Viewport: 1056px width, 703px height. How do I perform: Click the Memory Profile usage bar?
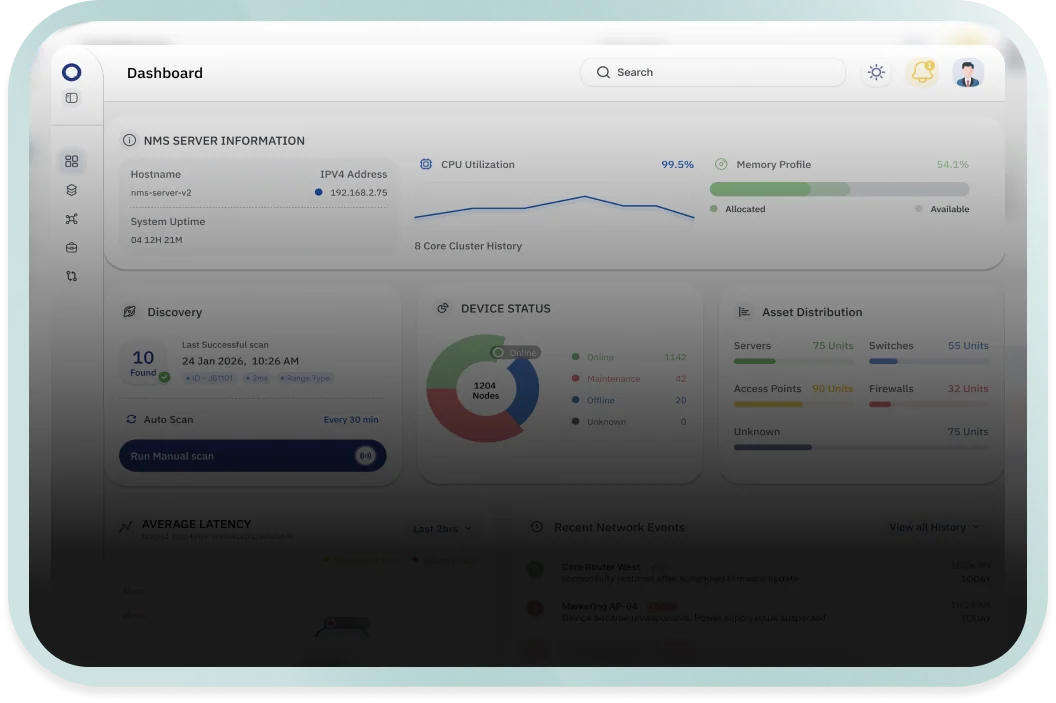pyautogui.click(x=839, y=189)
